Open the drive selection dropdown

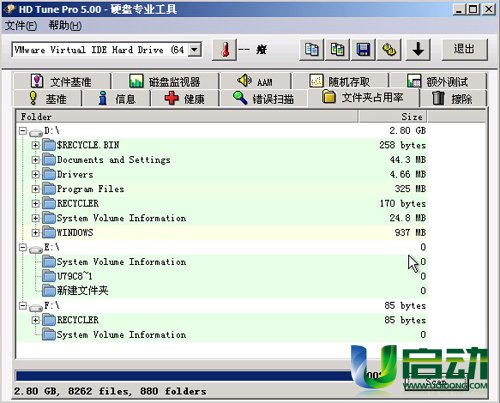pos(194,50)
